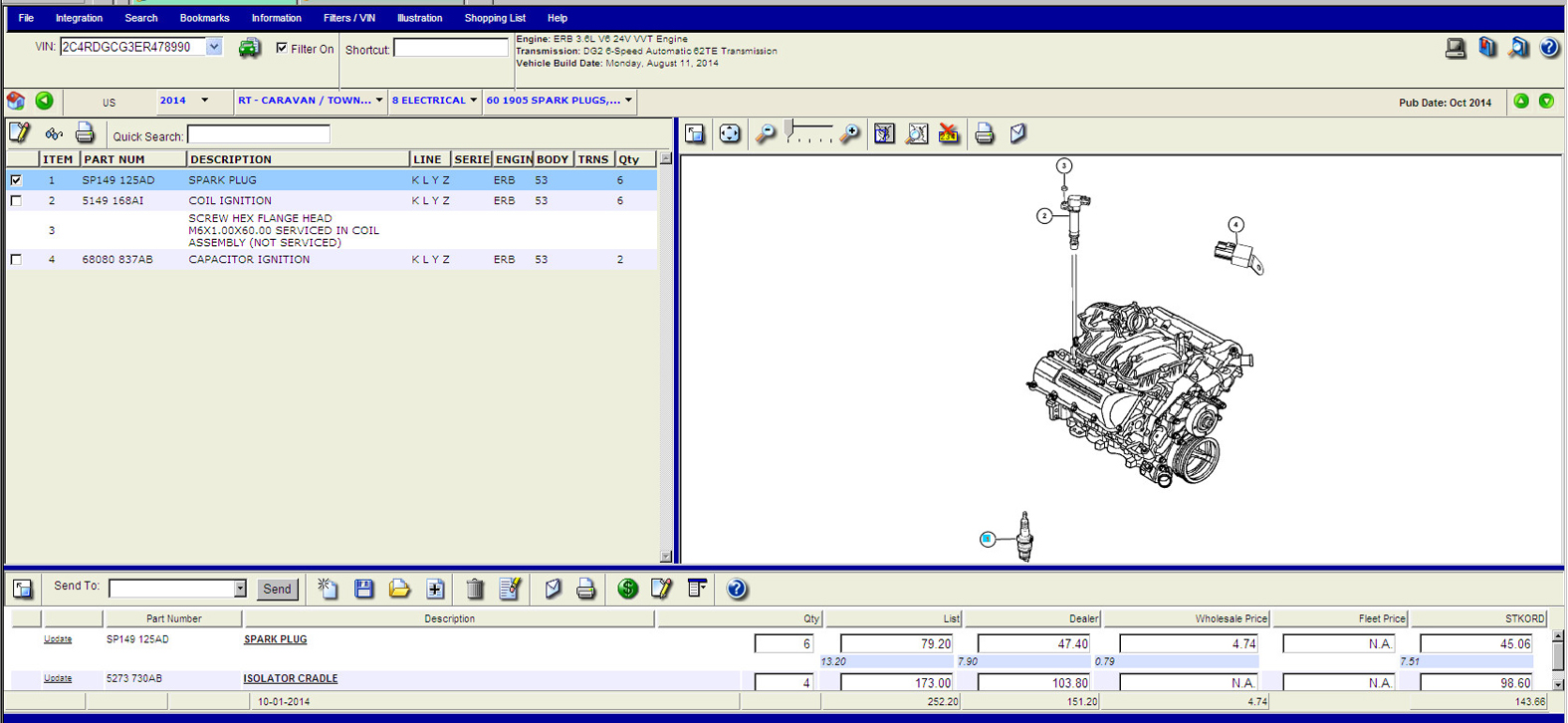Uncheck the SPARK PLUG row checkbox
The height and width of the screenshot is (723, 1568).
[x=16, y=180]
